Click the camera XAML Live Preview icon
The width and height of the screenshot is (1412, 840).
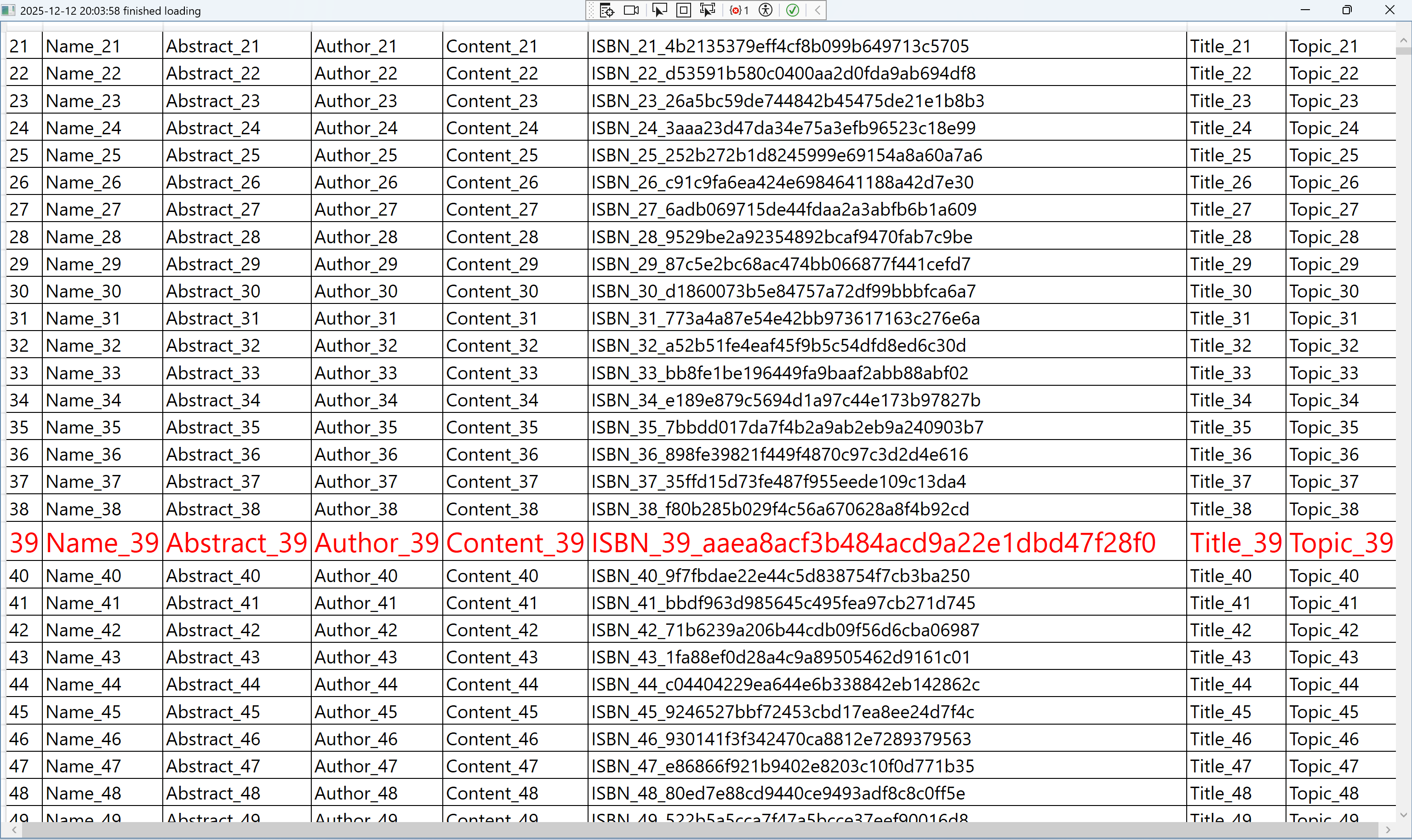(x=631, y=10)
